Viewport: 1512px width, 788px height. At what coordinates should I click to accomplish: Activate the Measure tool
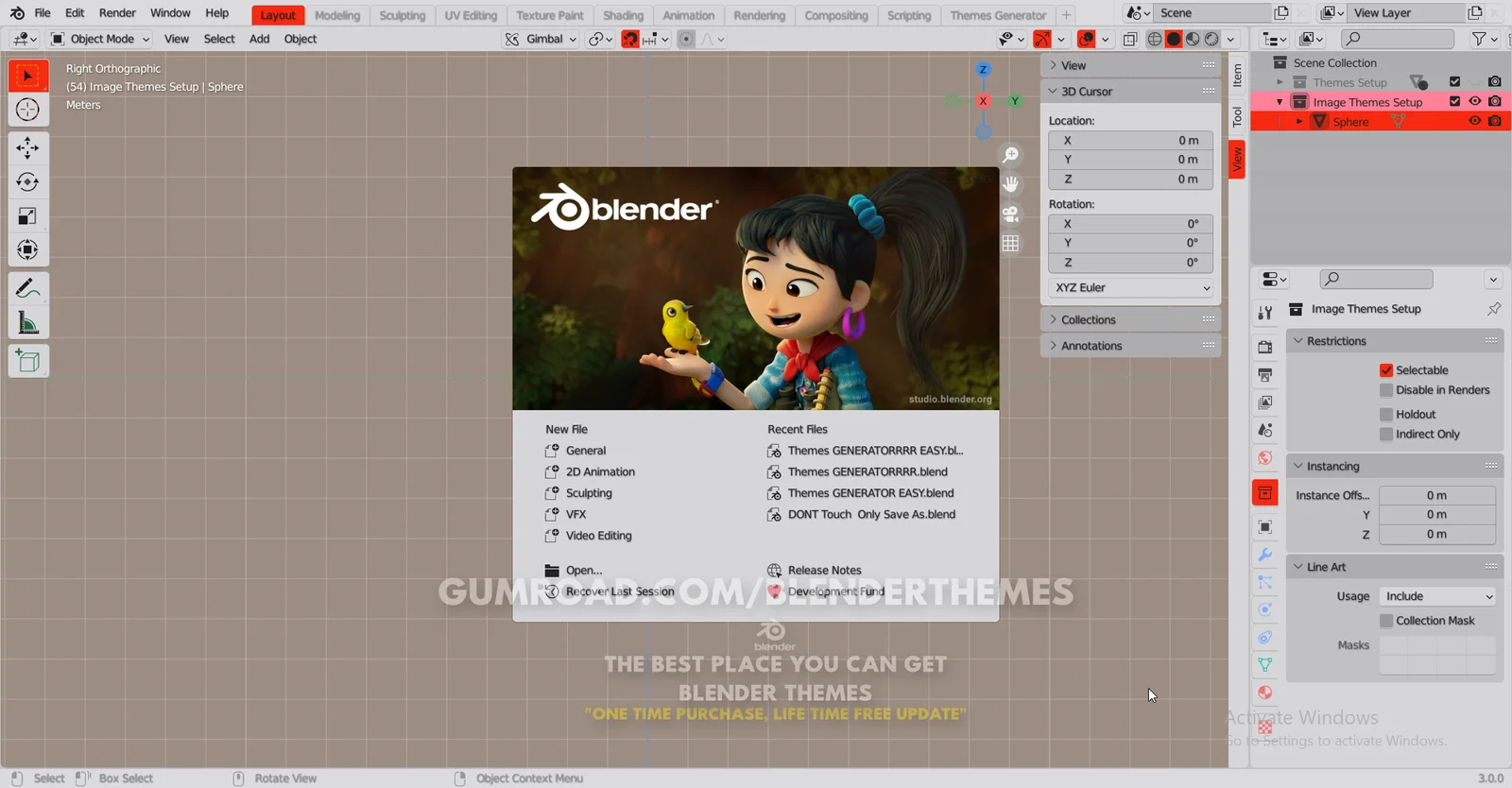pyautogui.click(x=27, y=323)
